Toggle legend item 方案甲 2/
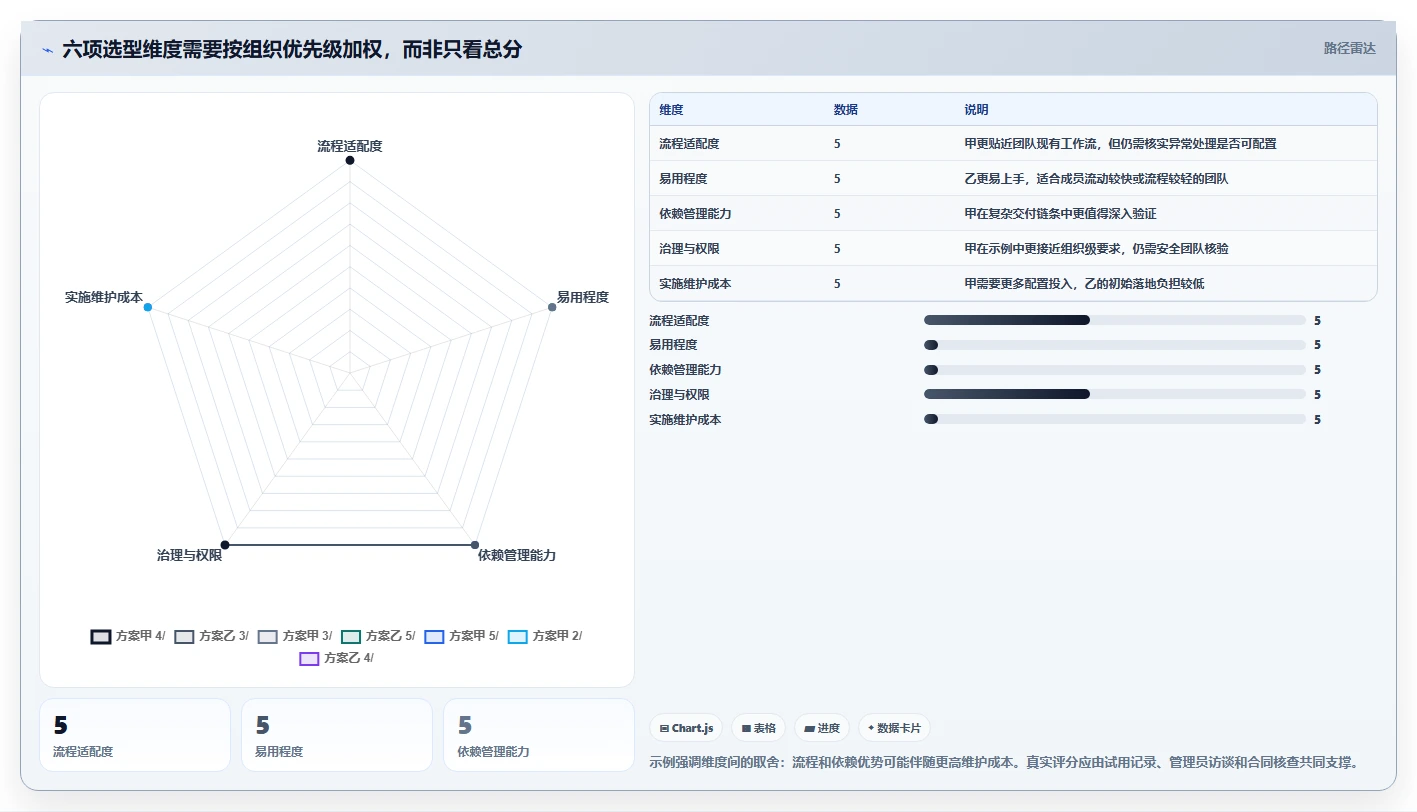Viewport: 1417px width, 812px height. (544, 636)
